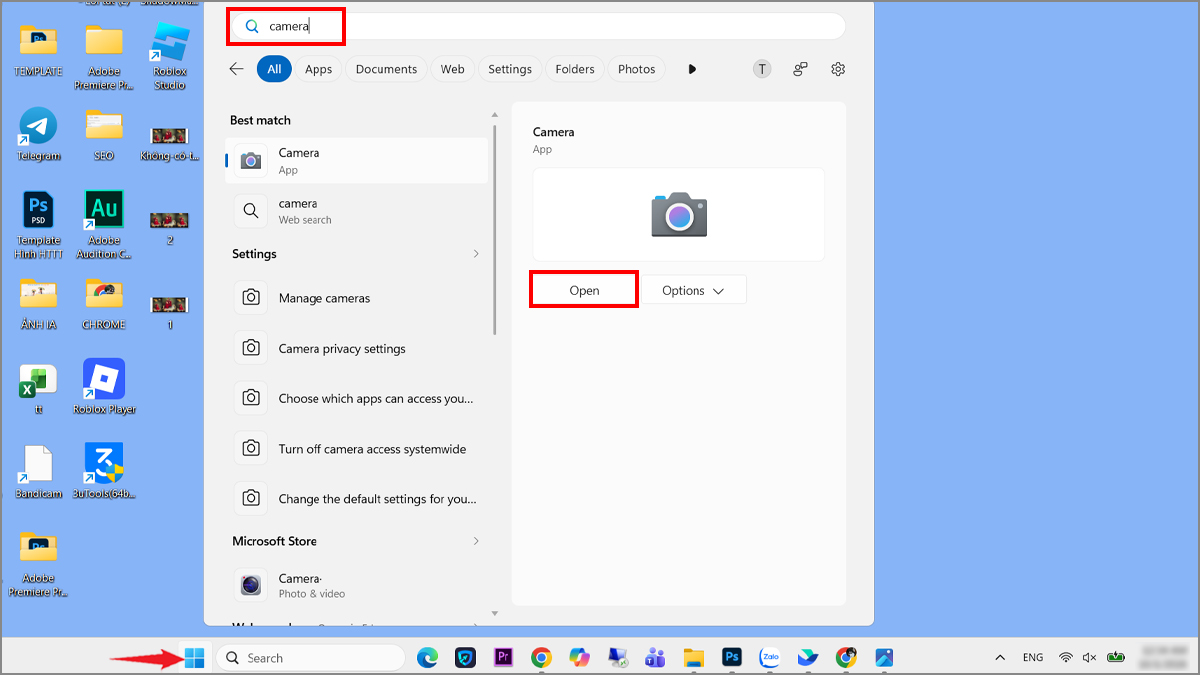
Task: Open Copilot from the taskbar
Action: 579,657
